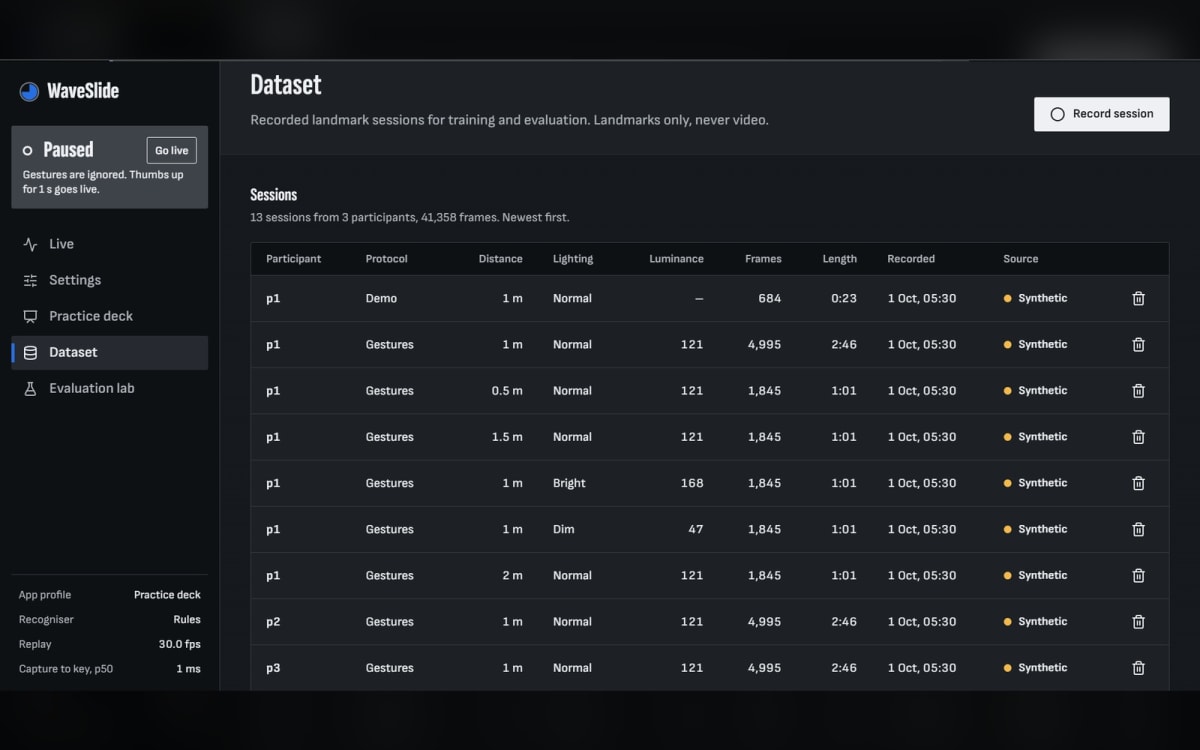Click the Lighting column header
1200x750 pixels.
[x=573, y=259]
